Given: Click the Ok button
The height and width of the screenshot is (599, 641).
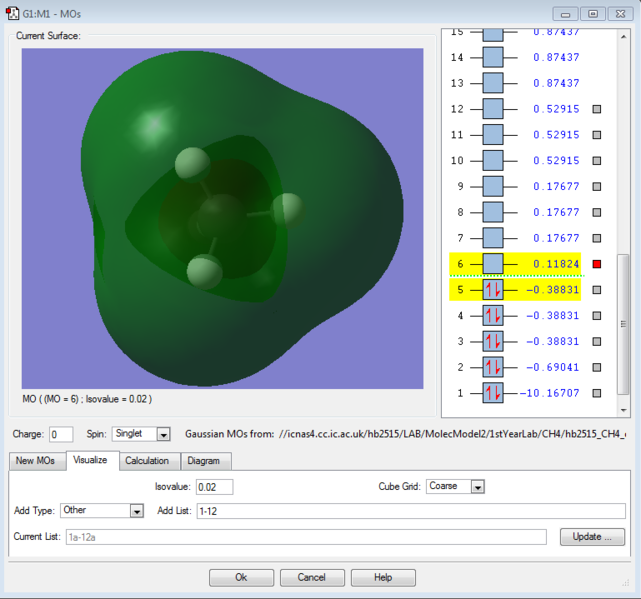Looking at the screenshot, I should (x=241, y=577).
